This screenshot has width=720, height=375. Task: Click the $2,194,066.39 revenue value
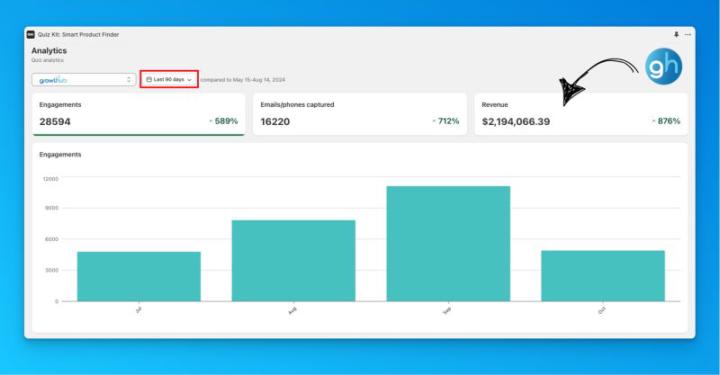click(x=516, y=122)
